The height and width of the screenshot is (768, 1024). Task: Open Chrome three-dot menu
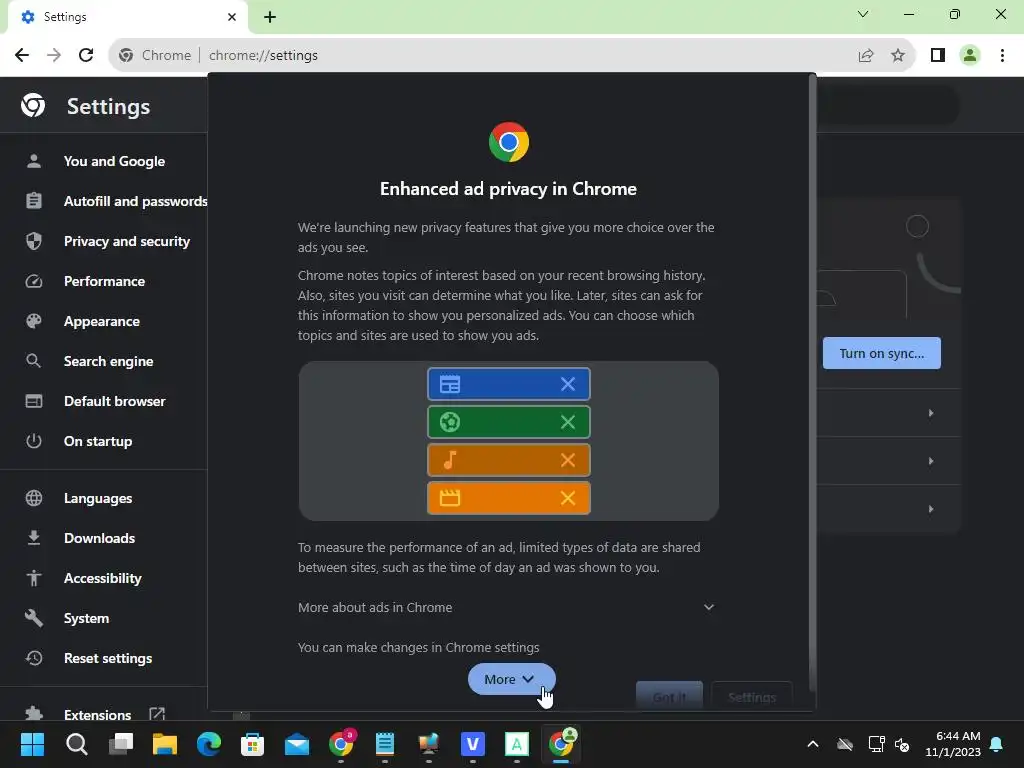pyautogui.click(x=1002, y=56)
